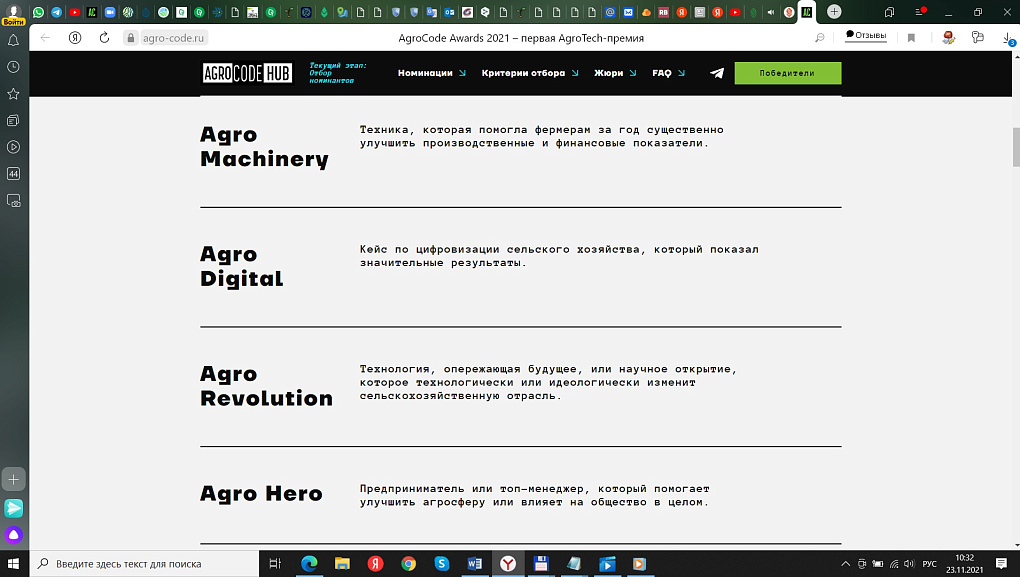1020x577 pixels.
Task: Open the browser extension icon next to the bookmark
Action: click(x=948, y=38)
